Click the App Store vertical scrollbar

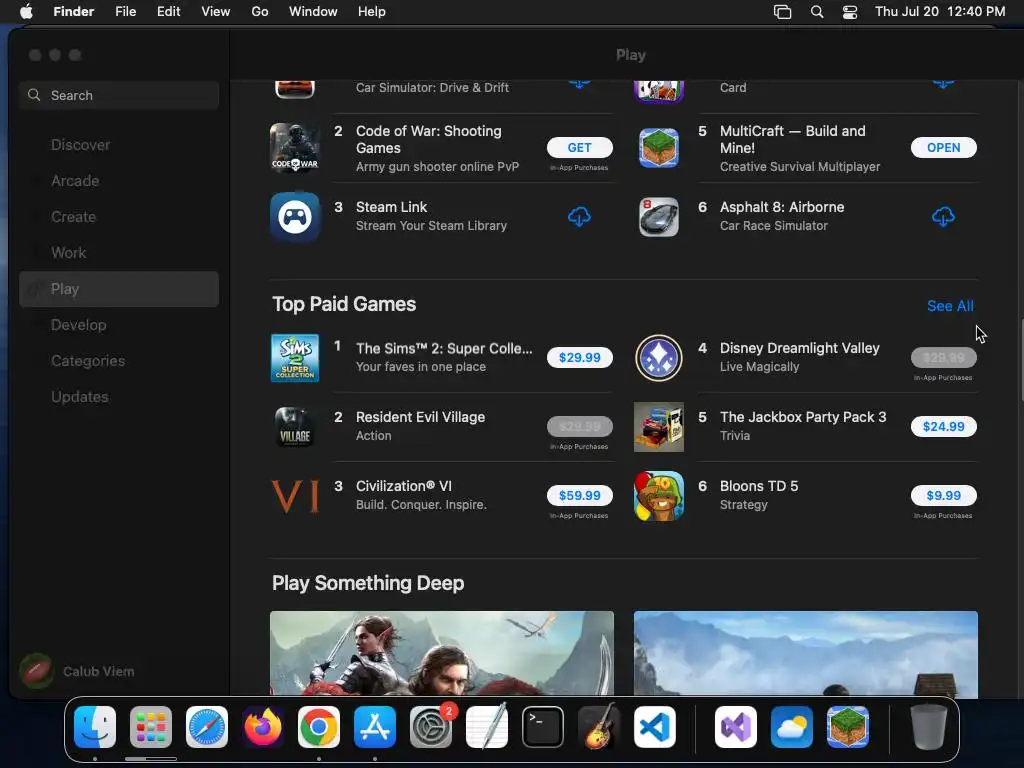(x=1021, y=359)
